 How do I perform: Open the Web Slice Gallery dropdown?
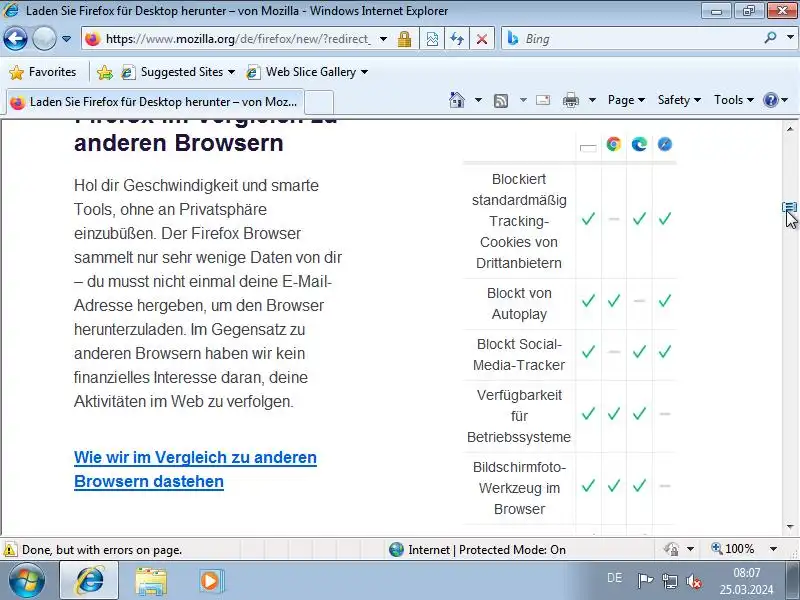click(x=307, y=72)
